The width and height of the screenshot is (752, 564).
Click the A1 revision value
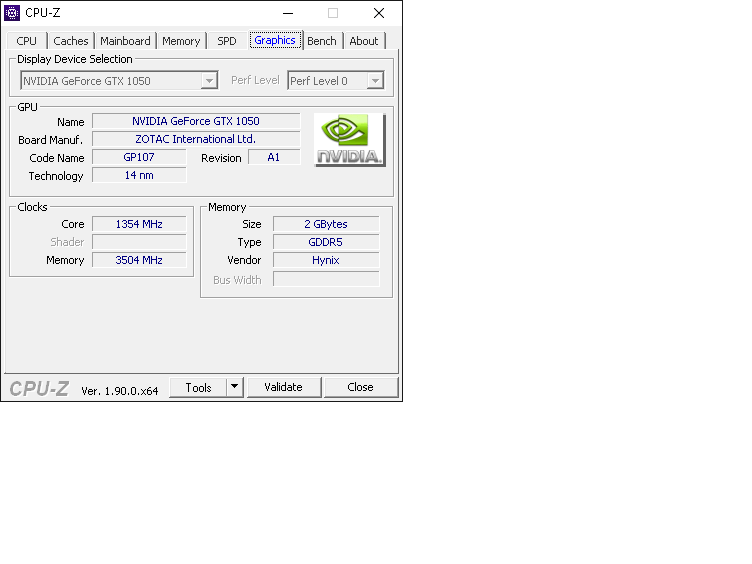[274, 157]
